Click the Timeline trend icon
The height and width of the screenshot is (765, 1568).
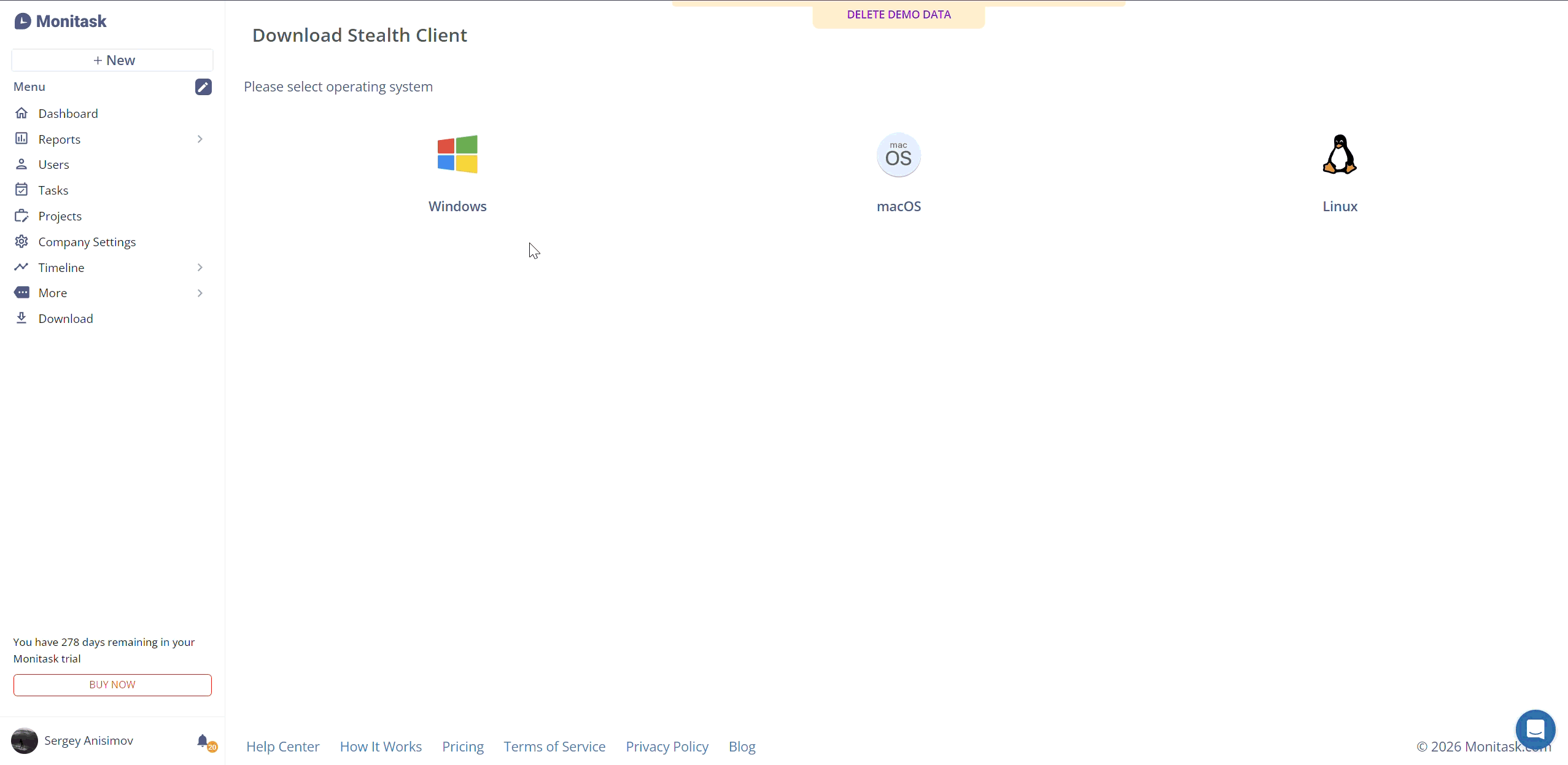click(x=21, y=267)
